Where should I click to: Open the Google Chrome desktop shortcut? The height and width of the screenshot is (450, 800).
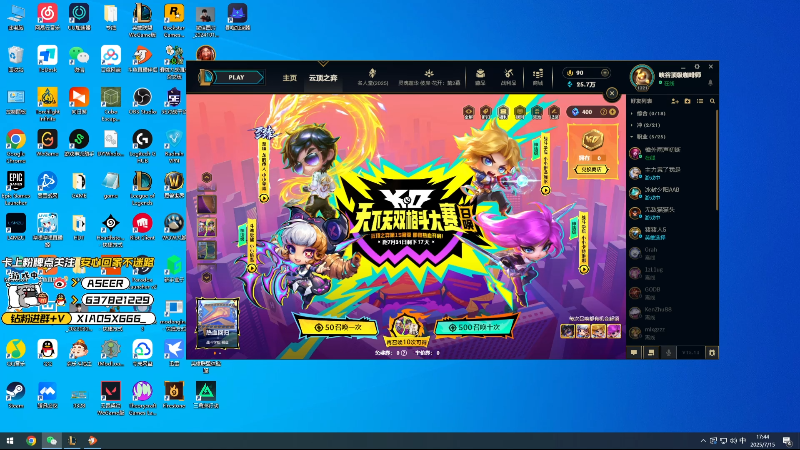16,145
